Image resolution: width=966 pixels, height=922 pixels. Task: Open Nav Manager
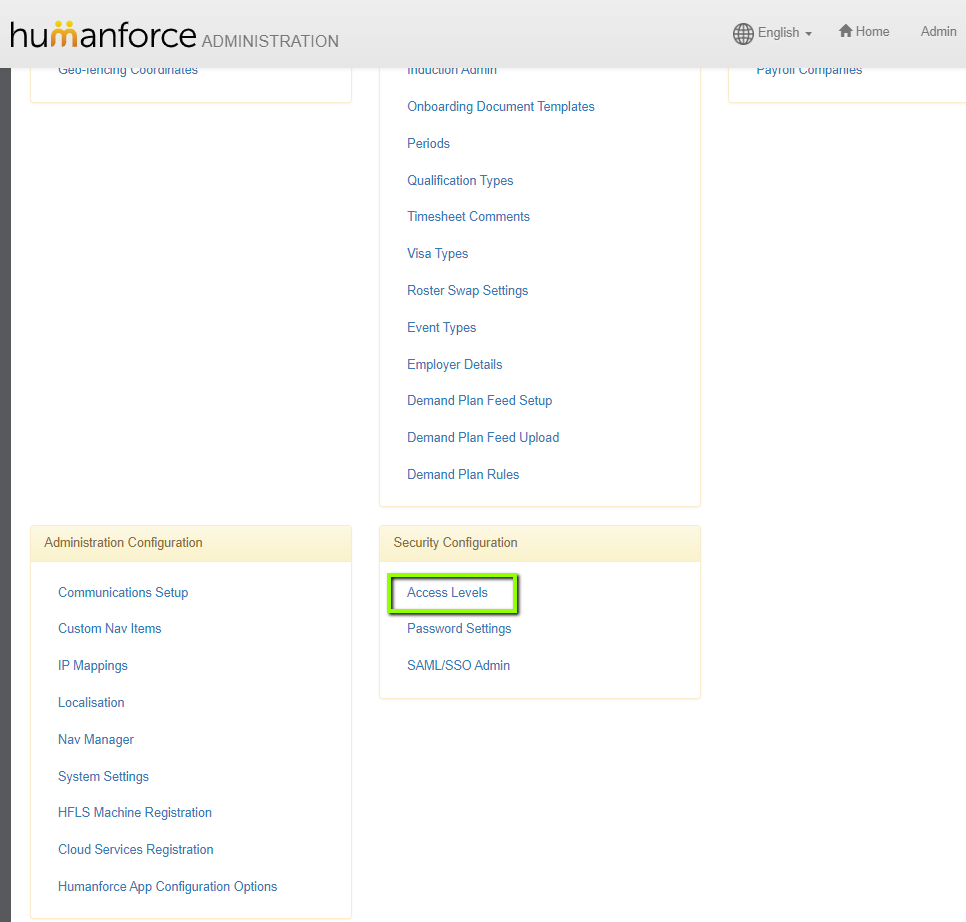tap(95, 740)
